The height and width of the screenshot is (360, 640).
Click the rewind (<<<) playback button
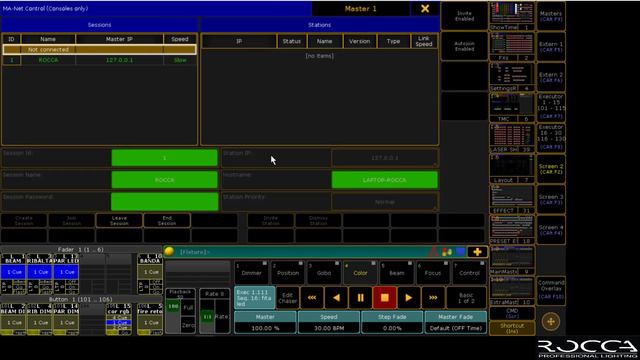pyautogui.click(x=312, y=298)
